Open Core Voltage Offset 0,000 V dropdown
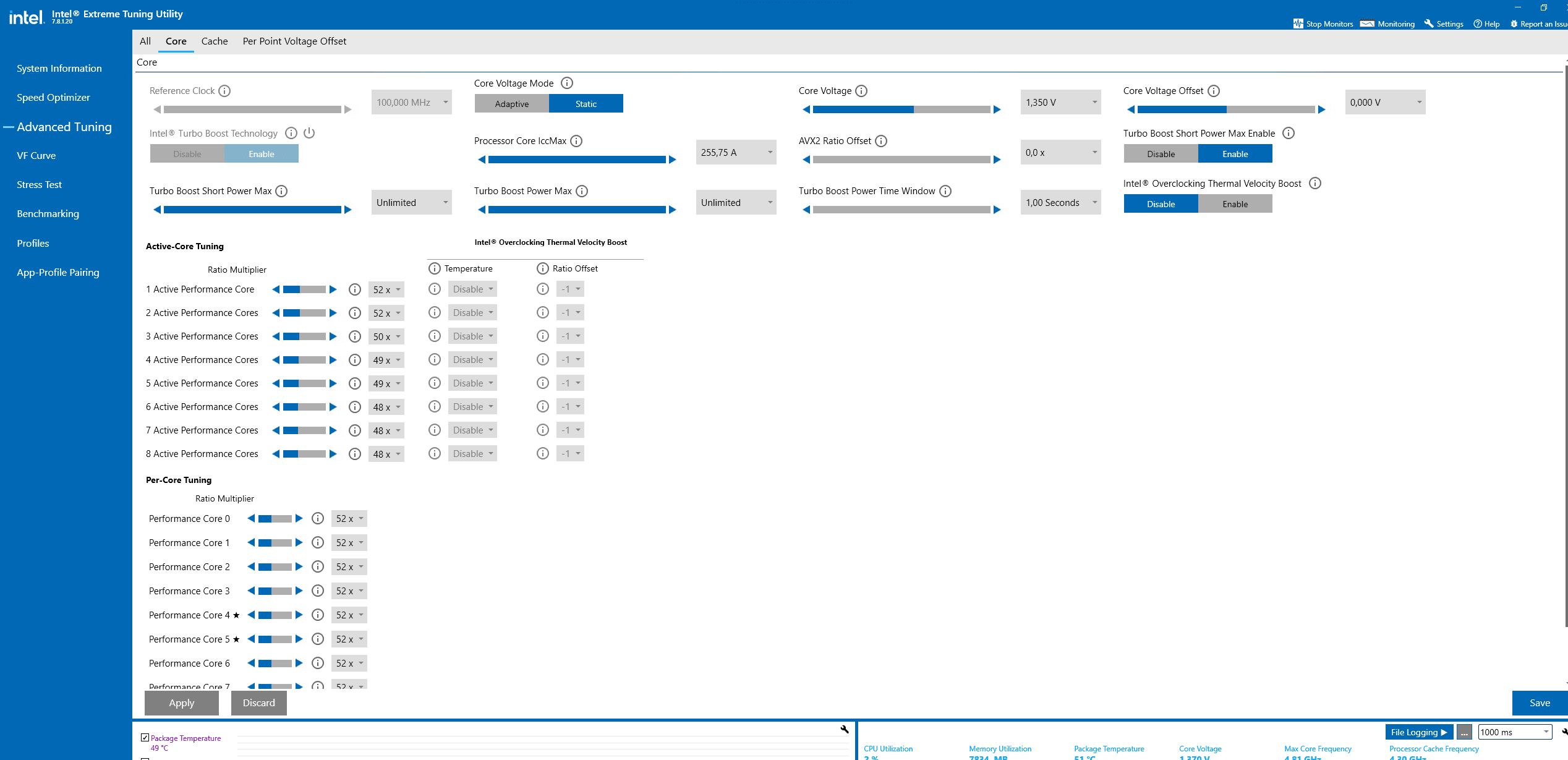The height and width of the screenshot is (760, 1568). click(x=1386, y=102)
